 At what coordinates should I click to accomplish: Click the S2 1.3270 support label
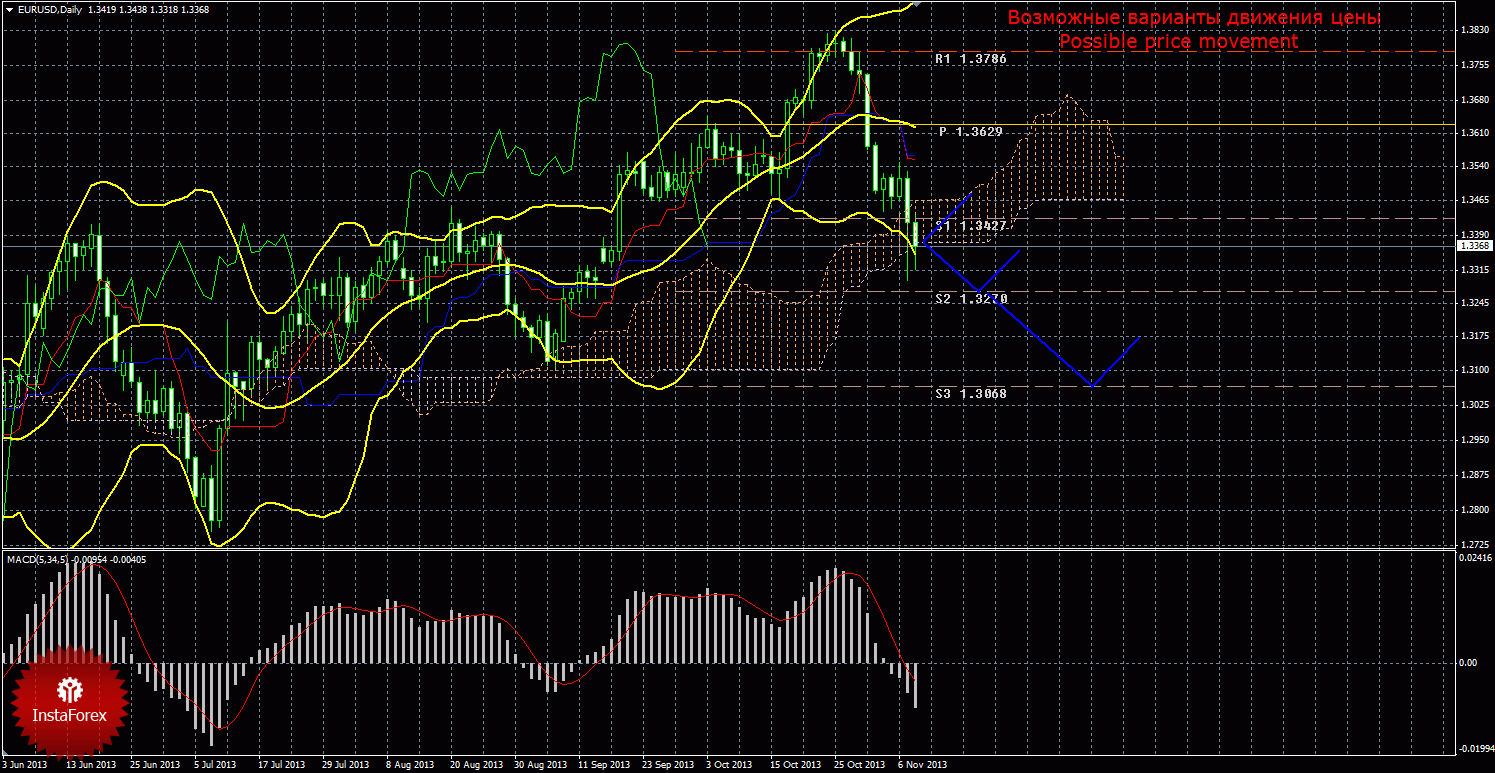(970, 298)
